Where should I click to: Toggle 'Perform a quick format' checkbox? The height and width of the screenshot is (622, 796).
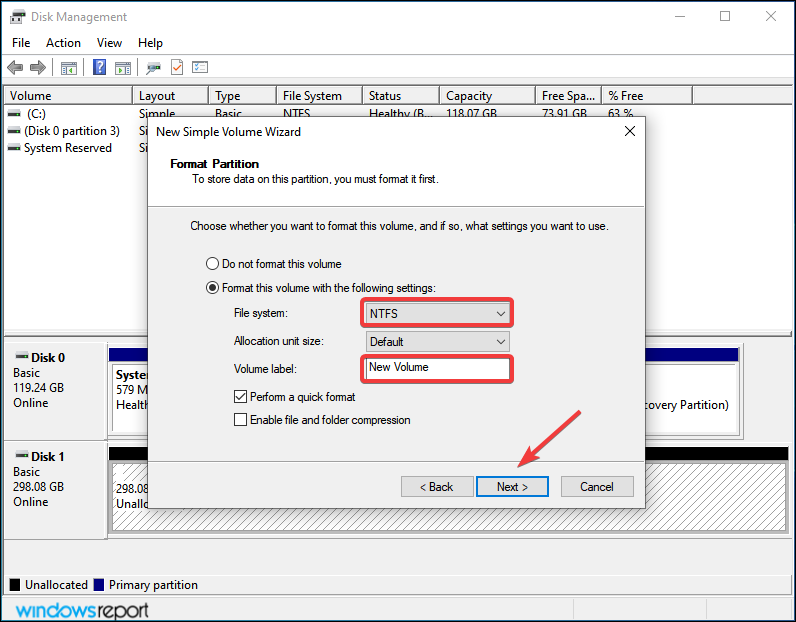click(240, 397)
